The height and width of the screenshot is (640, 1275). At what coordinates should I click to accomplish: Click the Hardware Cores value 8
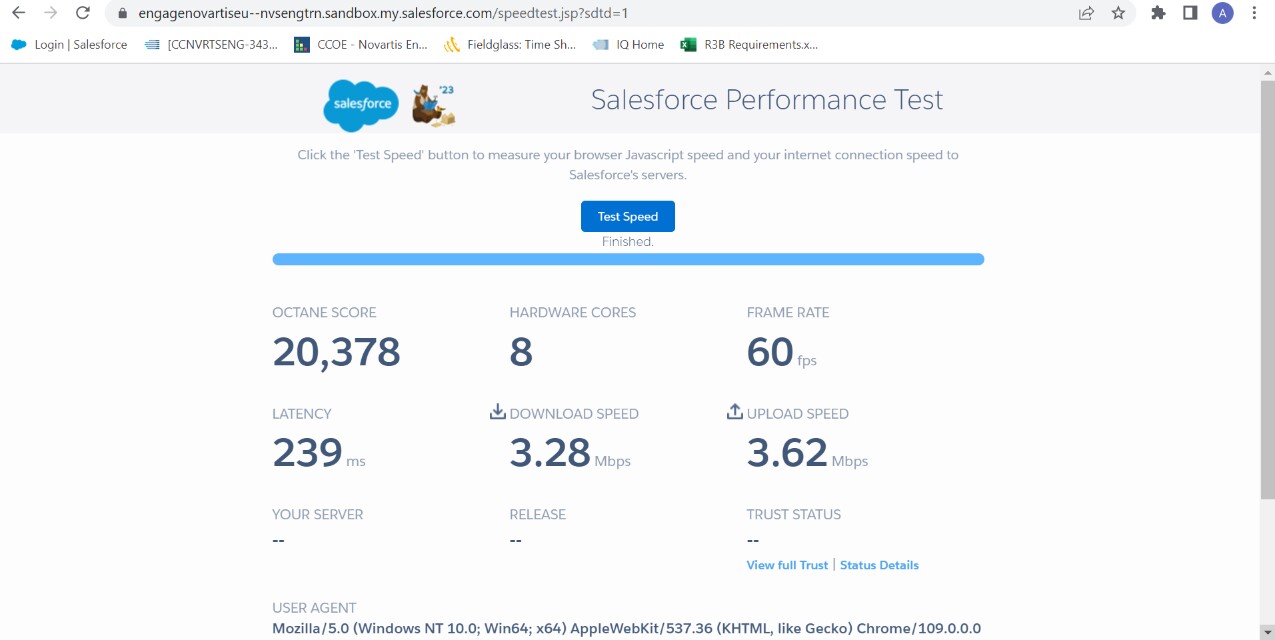(521, 352)
